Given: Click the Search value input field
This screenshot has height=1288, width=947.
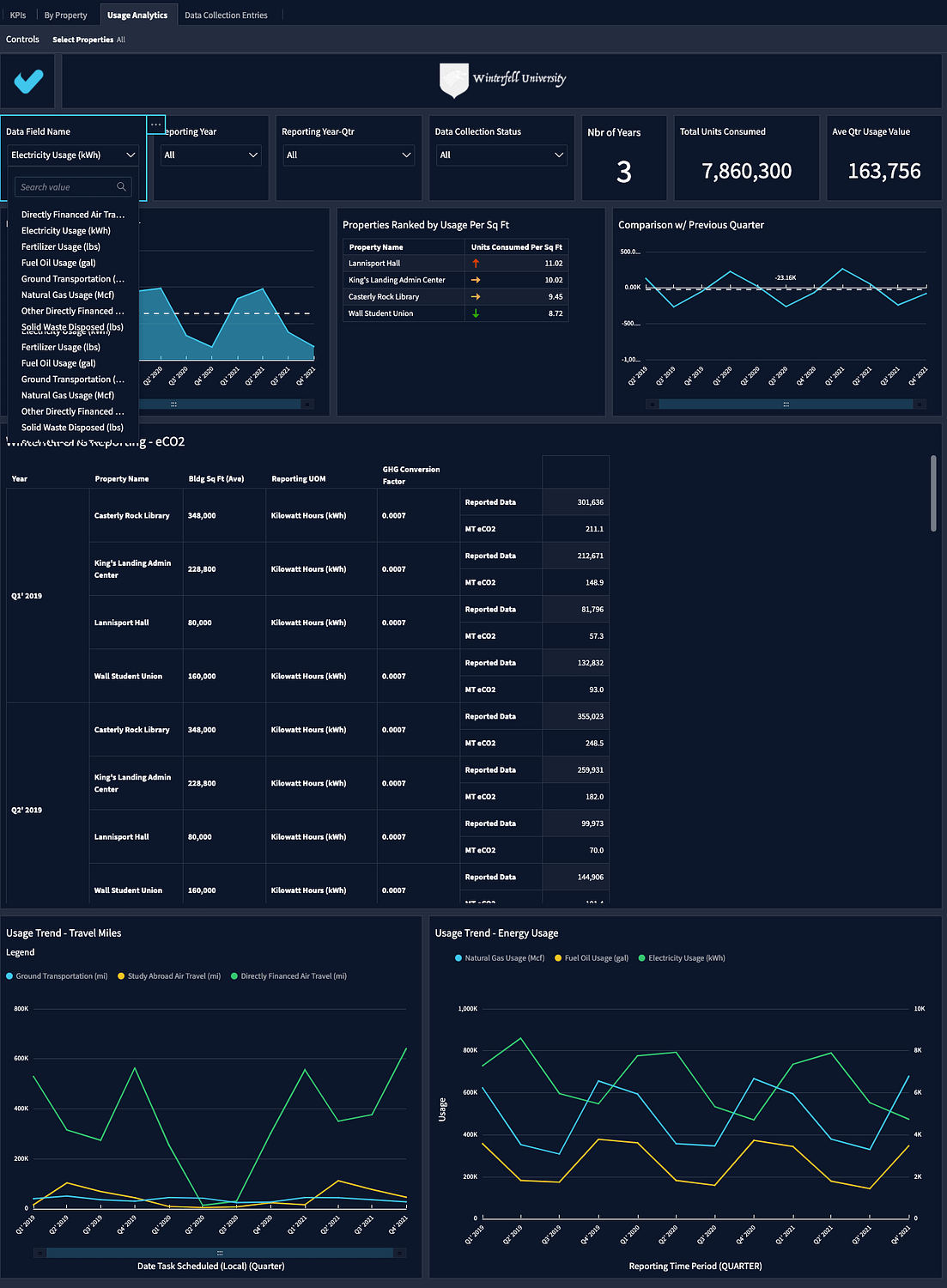Looking at the screenshot, I should click(x=65, y=187).
